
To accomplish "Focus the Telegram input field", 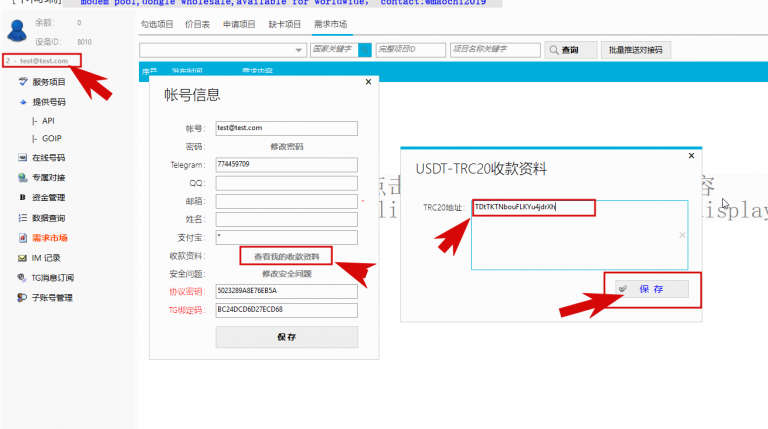I will [x=287, y=165].
